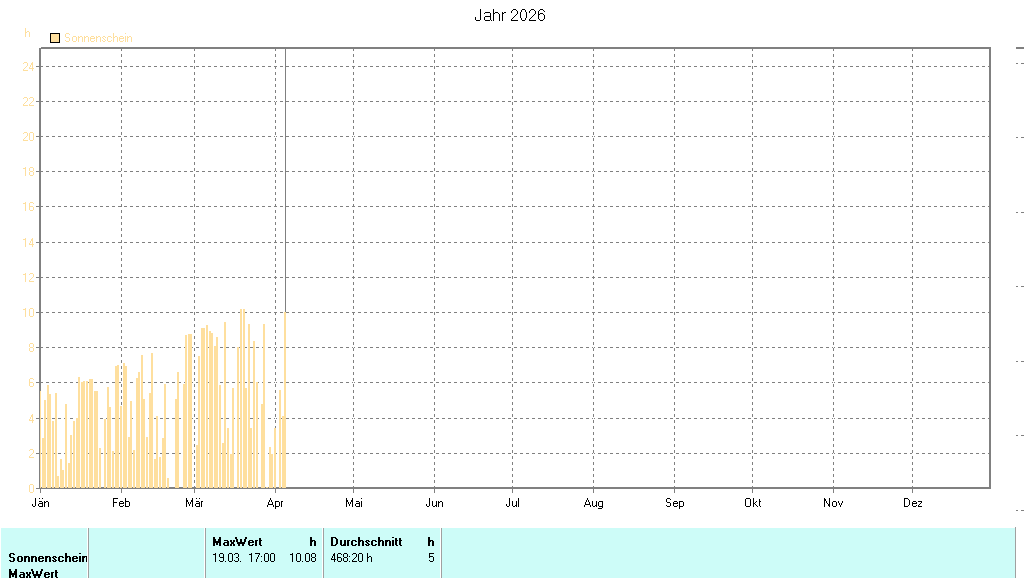1024x578 pixels.
Task: Click the Durchschnitt column header
Action: click(x=366, y=541)
